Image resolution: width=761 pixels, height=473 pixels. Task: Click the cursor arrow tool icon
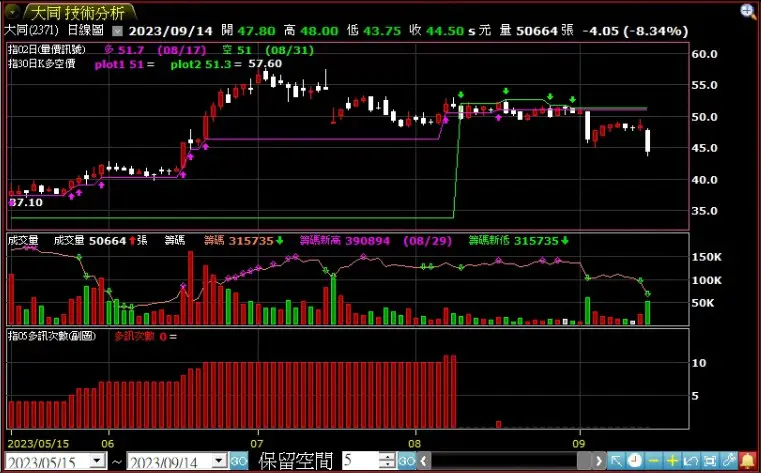pyautogui.click(x=616, y=461)
